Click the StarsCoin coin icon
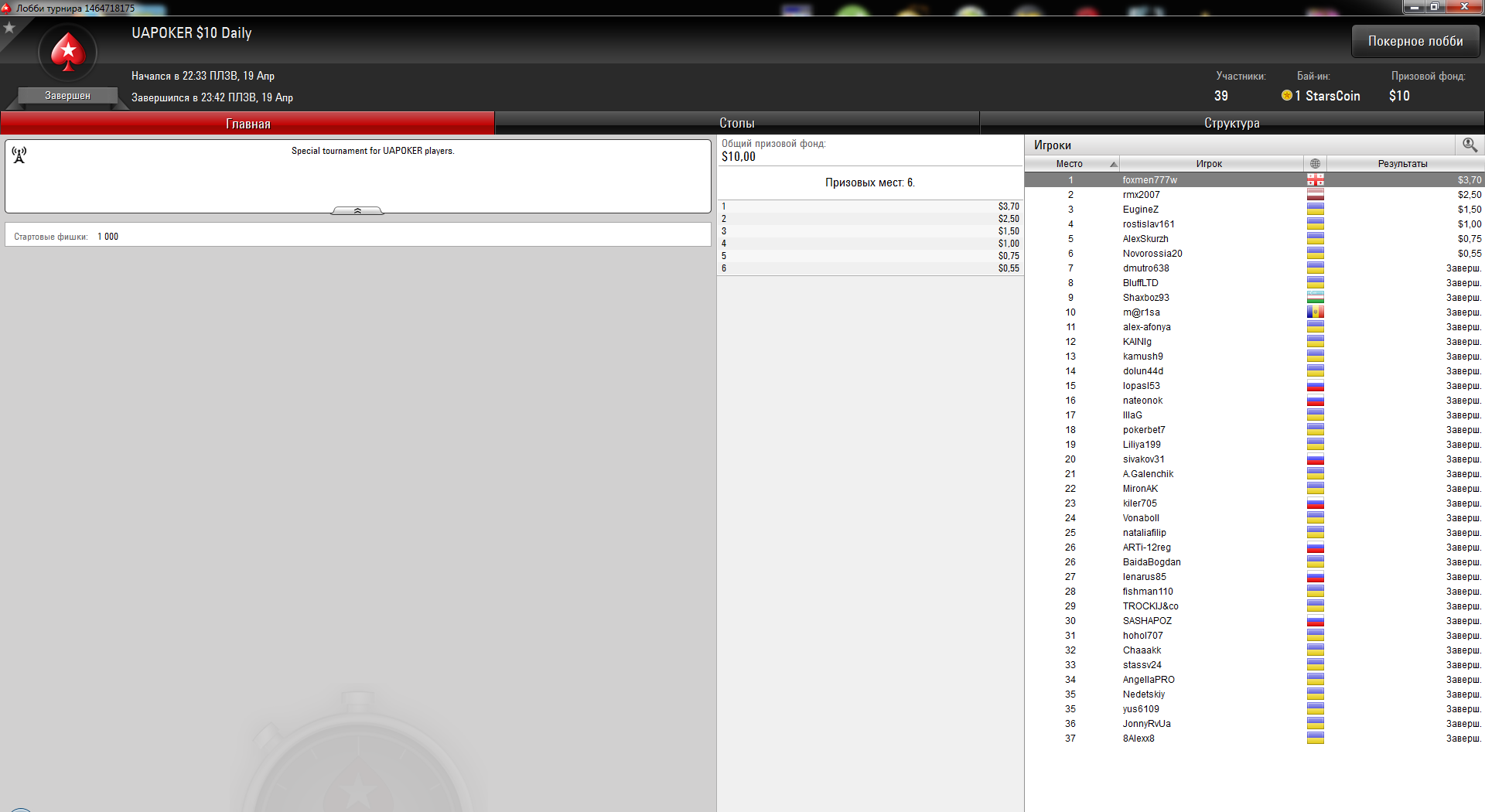Image resolution: width=1485 pixels, height=812 pixels. tap(1287, 95)
